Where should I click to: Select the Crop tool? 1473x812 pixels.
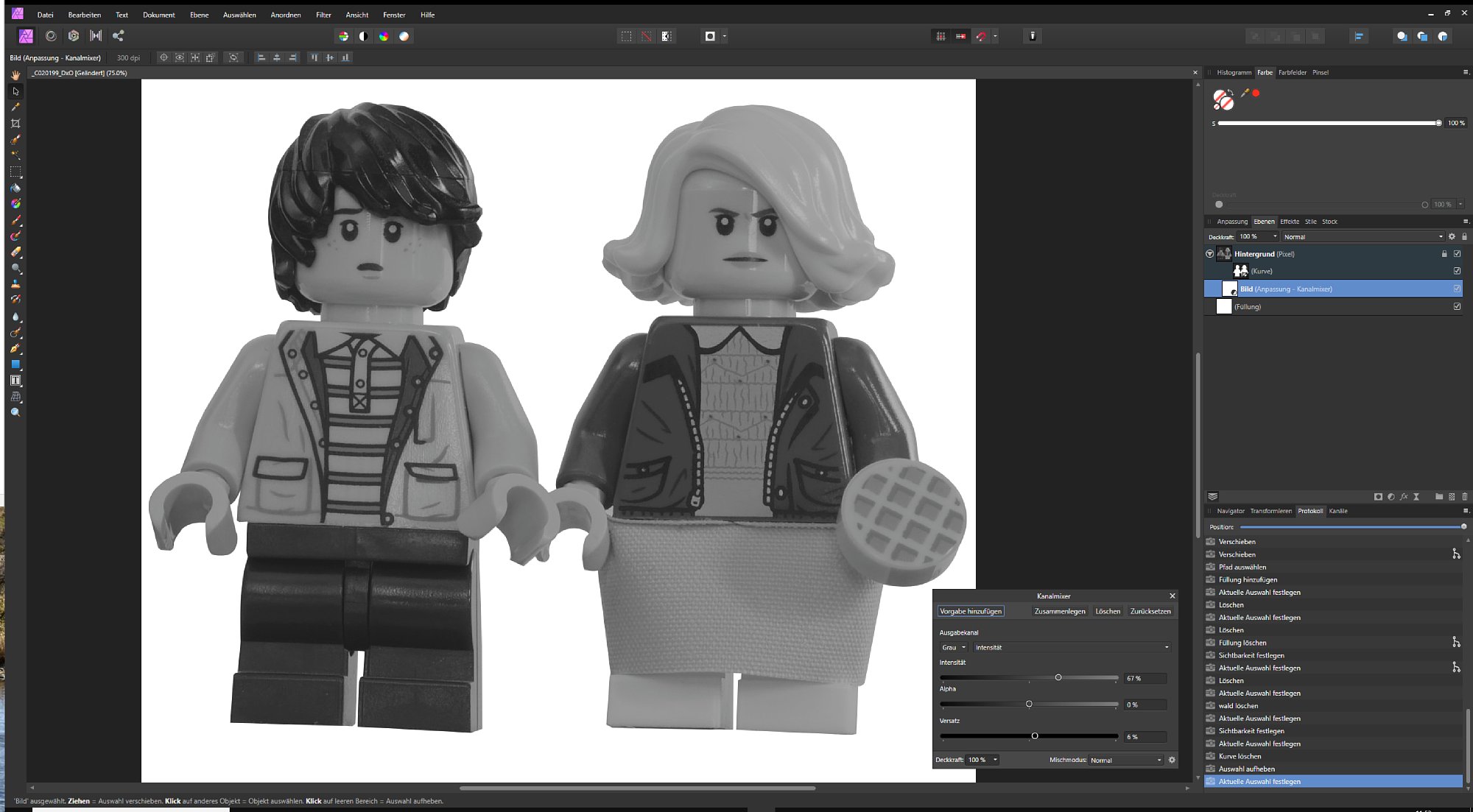point(15,124)
